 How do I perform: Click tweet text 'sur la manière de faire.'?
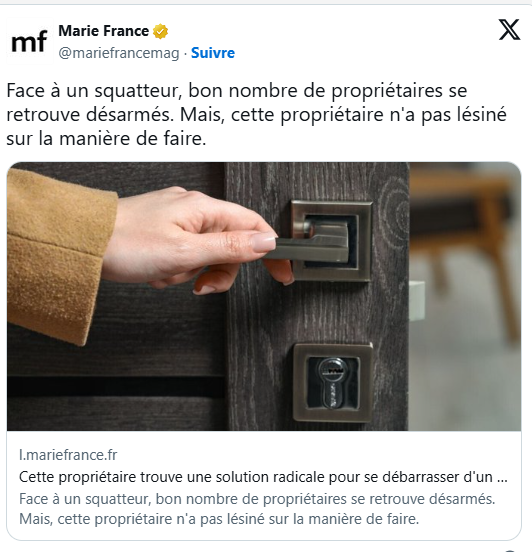106,139
